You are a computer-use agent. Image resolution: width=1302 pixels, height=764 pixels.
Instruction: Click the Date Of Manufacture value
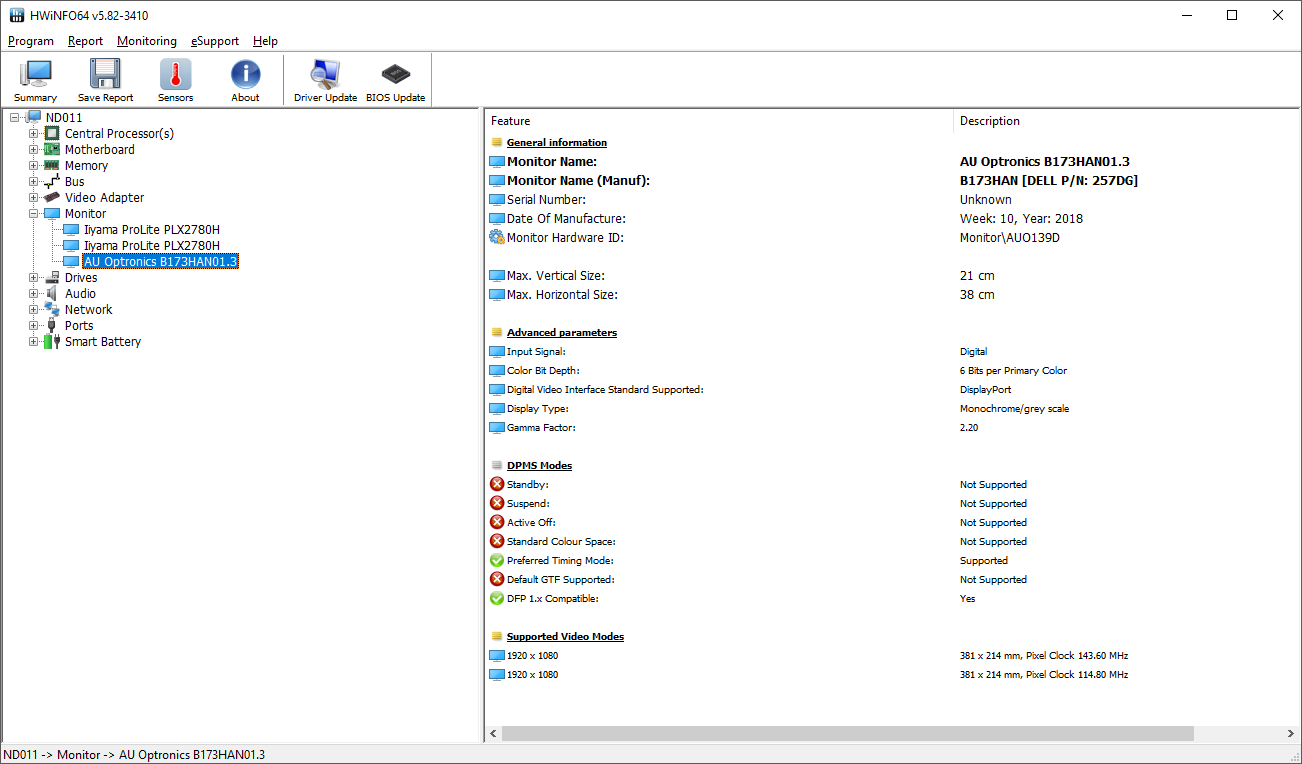(1021, 218)
